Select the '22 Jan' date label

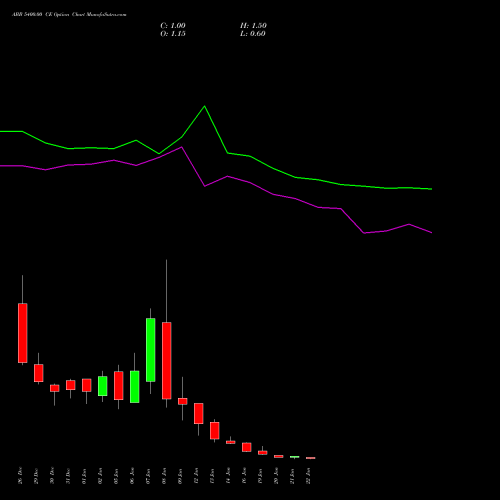(x=309, y=476)
